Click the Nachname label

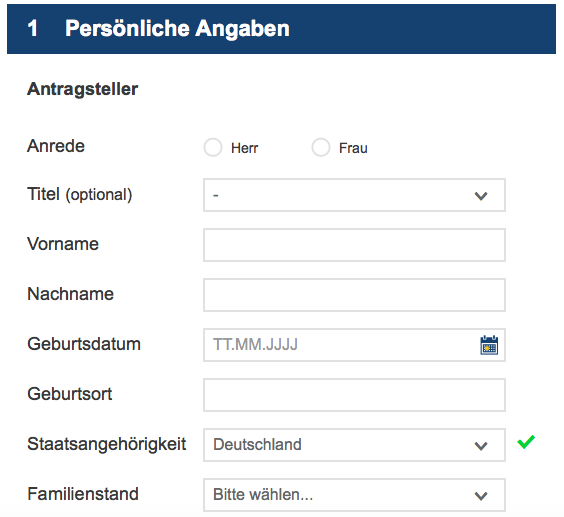[x=70, y=294]
